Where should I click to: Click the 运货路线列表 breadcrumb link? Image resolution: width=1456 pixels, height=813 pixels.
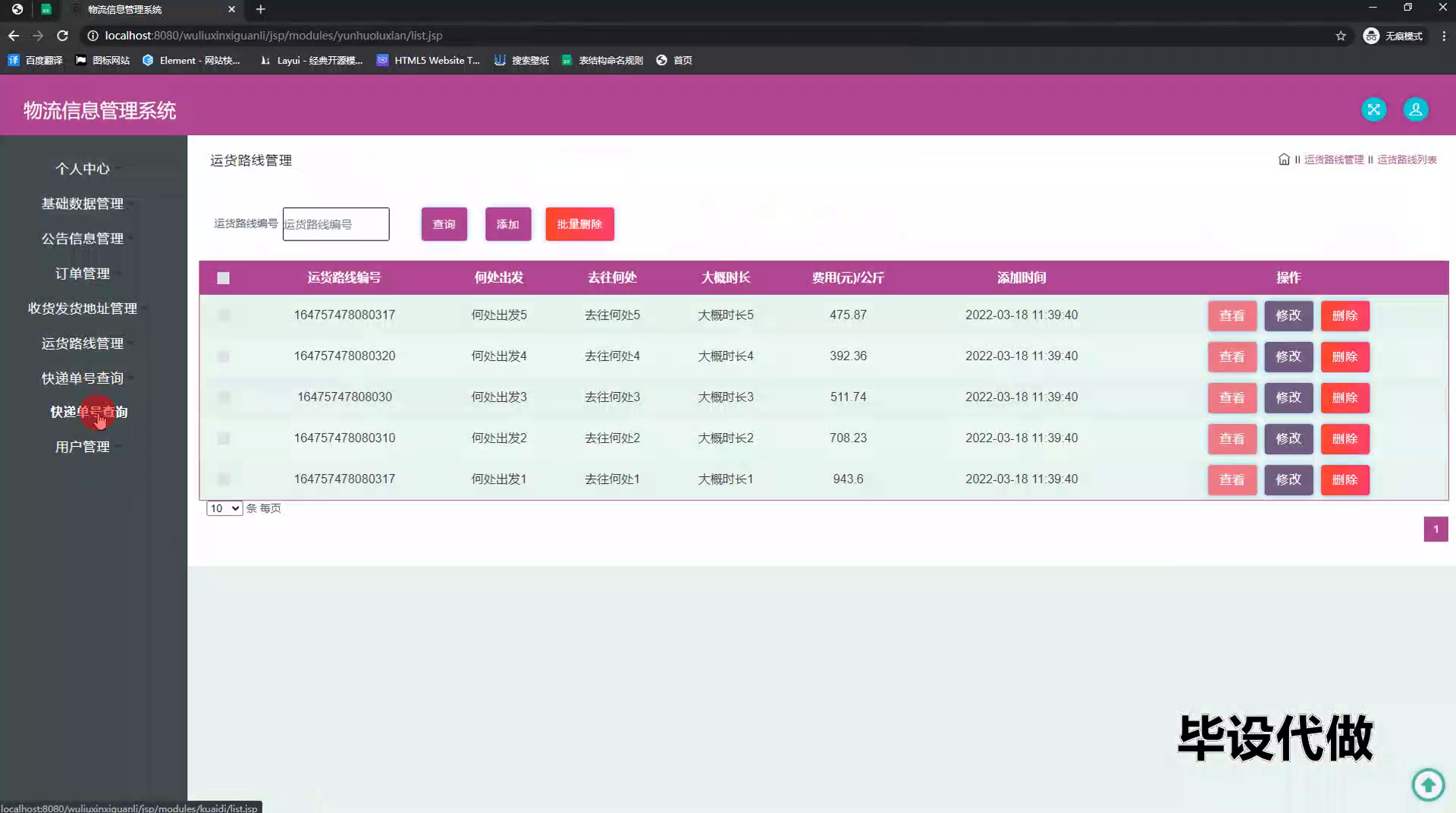(x=1407, y=159)
